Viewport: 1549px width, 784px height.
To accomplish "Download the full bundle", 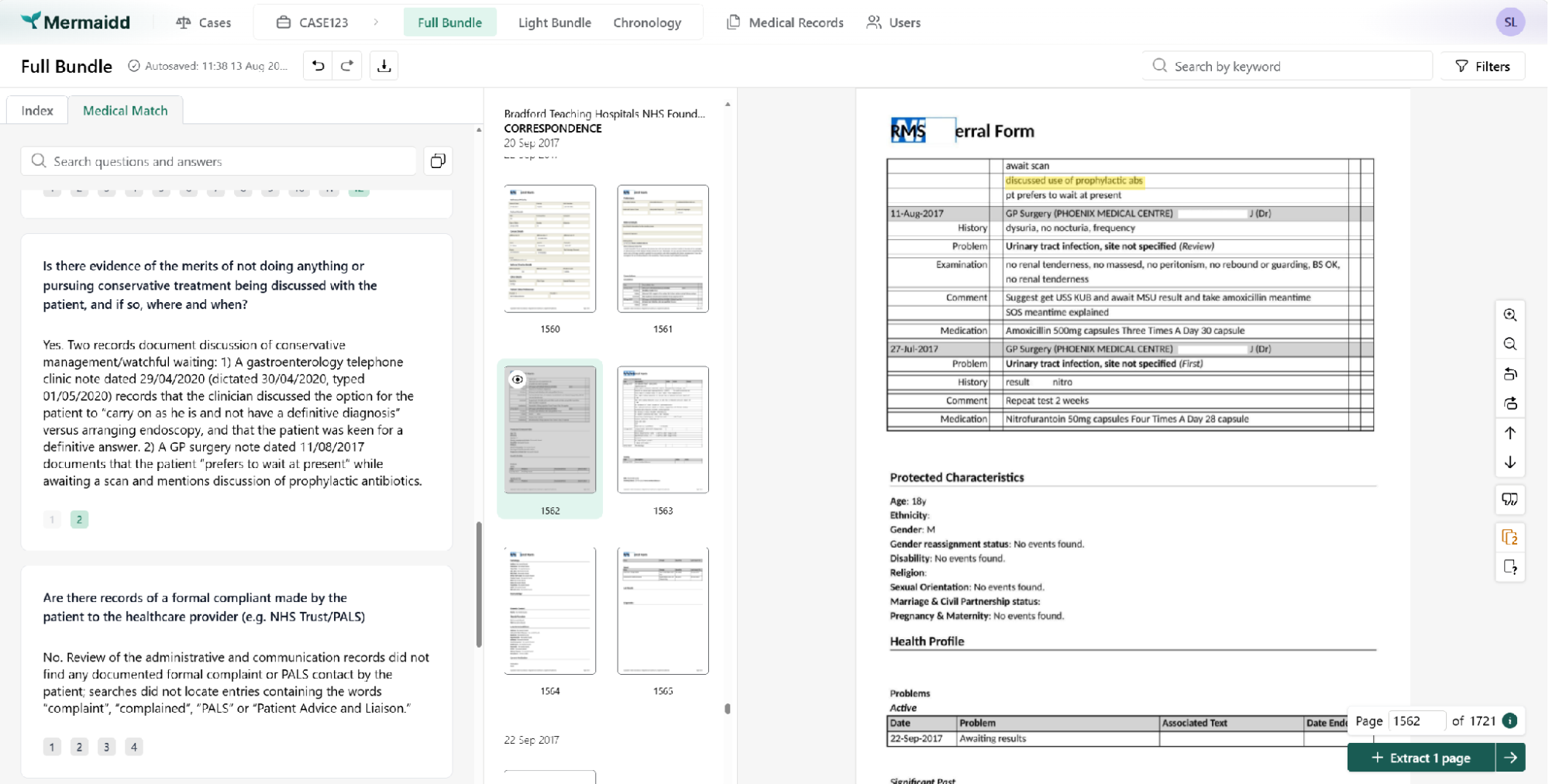I will 384,66.
